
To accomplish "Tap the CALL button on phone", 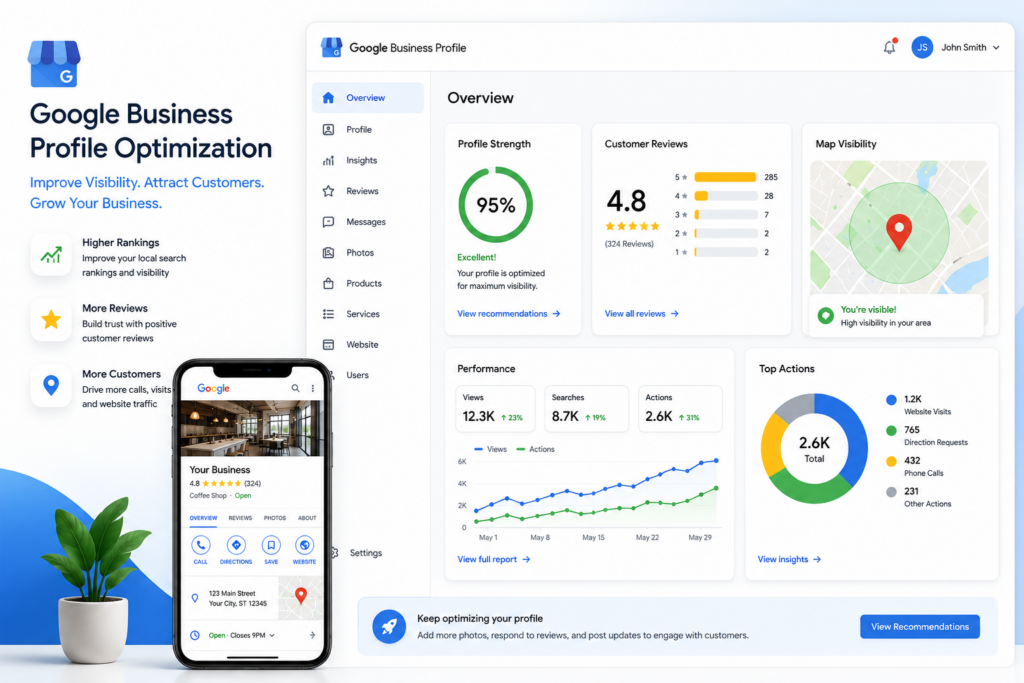I will tap(200, 550).
